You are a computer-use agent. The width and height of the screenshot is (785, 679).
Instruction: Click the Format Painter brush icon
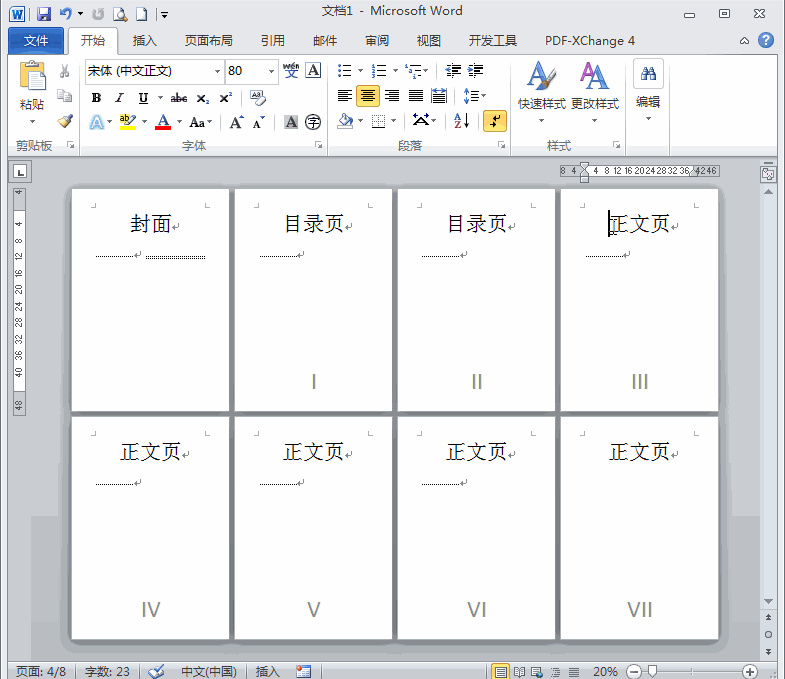(65, 121)
